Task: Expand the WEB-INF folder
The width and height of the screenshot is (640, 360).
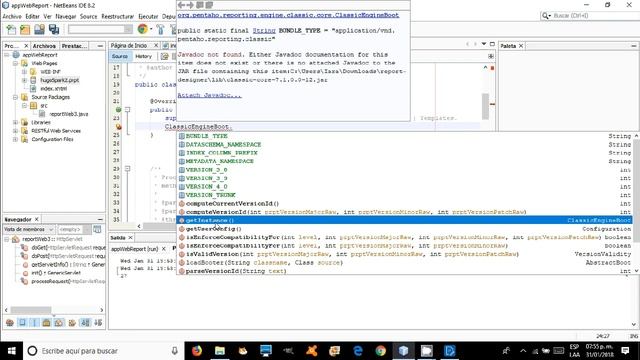Action: tap(24, 72)
